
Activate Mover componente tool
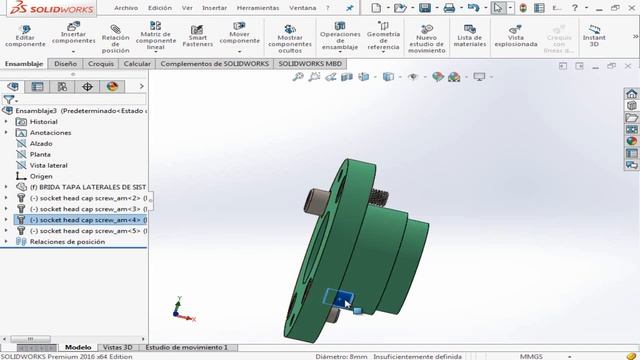click(x=239, y=33)
